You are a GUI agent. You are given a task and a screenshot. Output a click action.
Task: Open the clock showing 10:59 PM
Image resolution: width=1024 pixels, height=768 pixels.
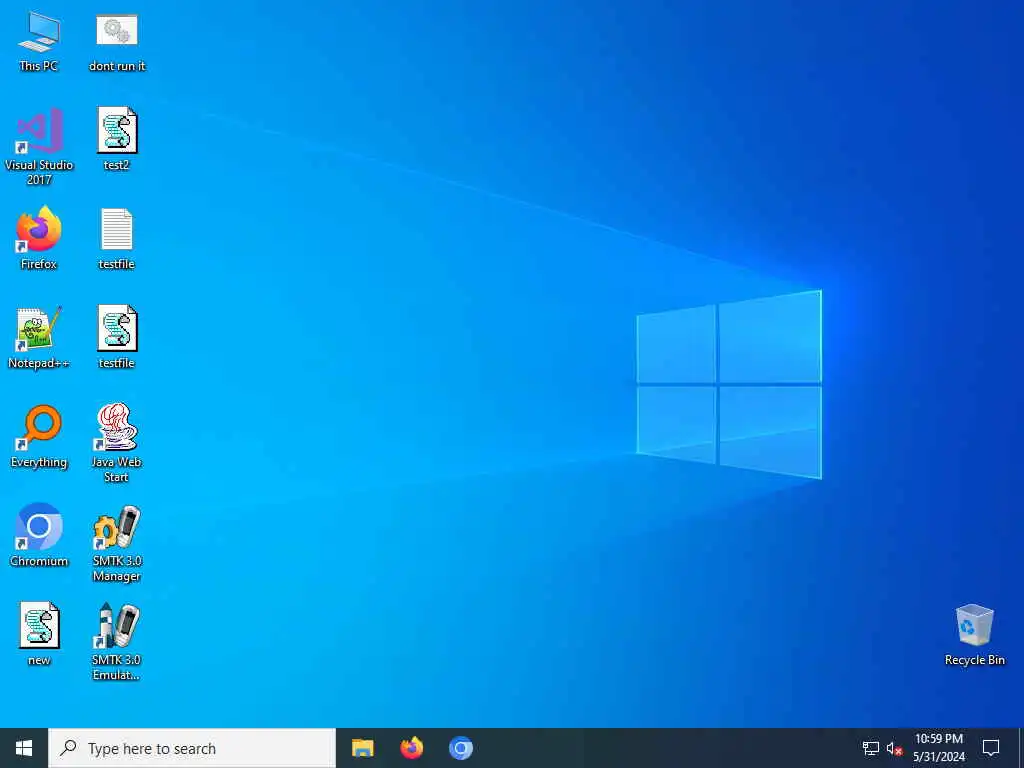[938, 748]
